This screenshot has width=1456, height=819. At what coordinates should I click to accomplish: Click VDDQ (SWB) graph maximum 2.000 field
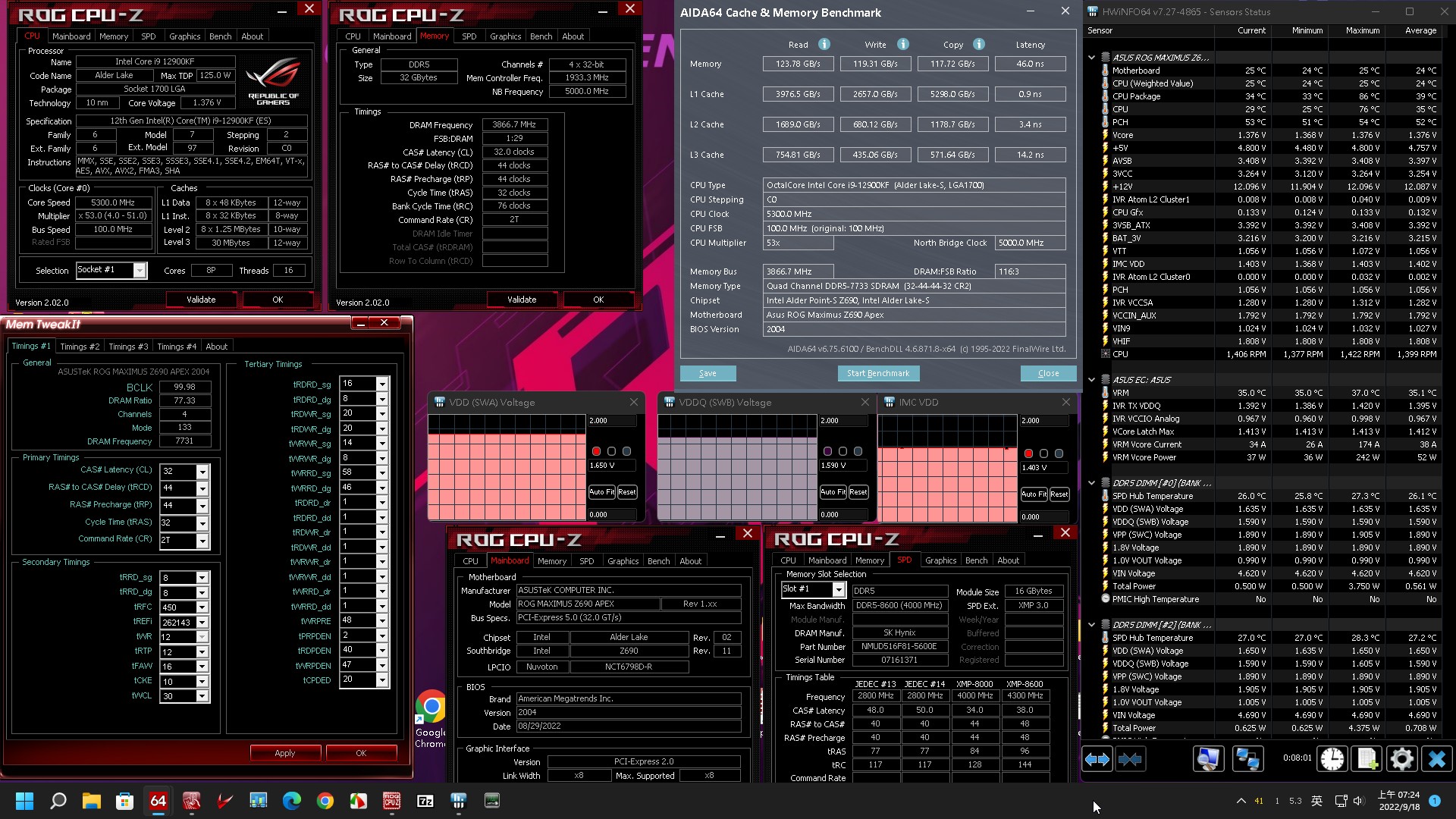click(844, 420)
